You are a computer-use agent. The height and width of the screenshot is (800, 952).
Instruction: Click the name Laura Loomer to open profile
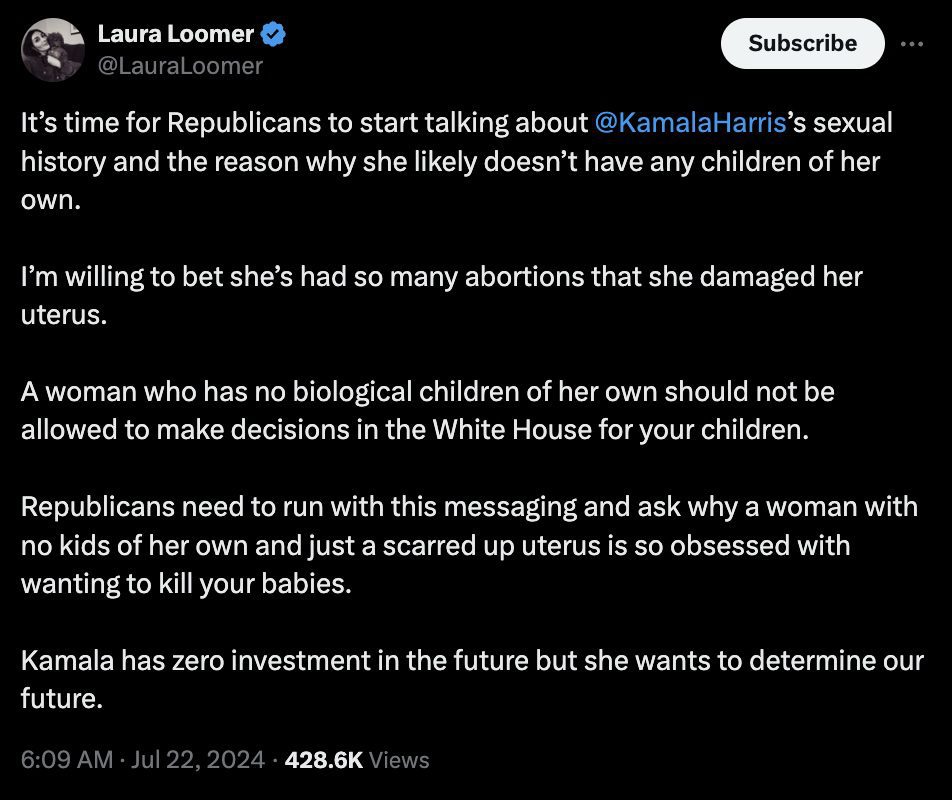coord(176,33)
